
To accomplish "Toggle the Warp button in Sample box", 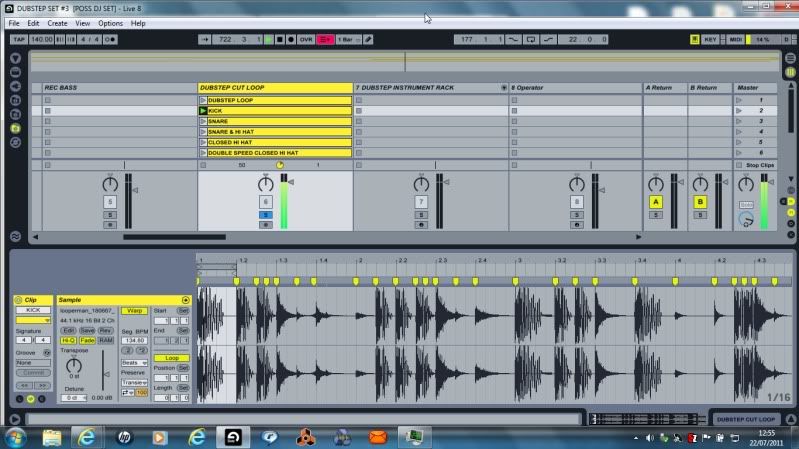I will (134, 310).
